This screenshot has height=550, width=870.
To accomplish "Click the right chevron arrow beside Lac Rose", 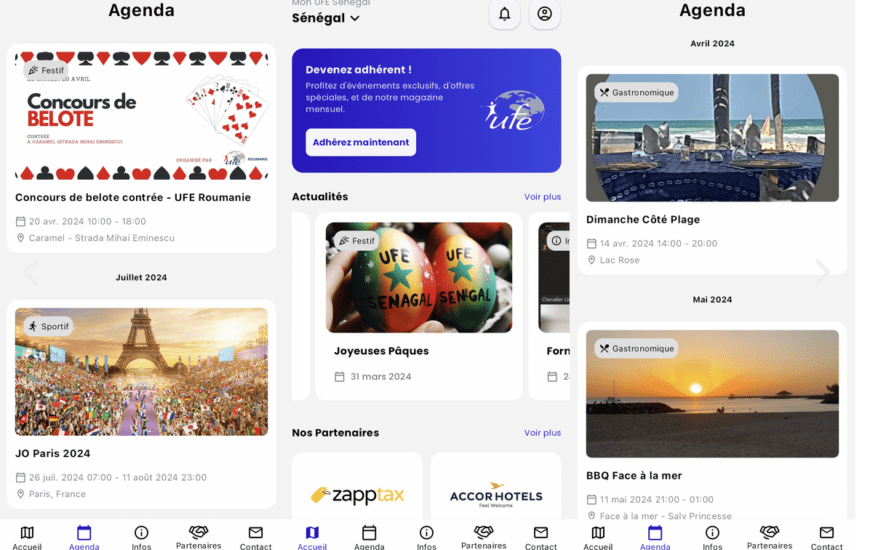I will 823,273.
